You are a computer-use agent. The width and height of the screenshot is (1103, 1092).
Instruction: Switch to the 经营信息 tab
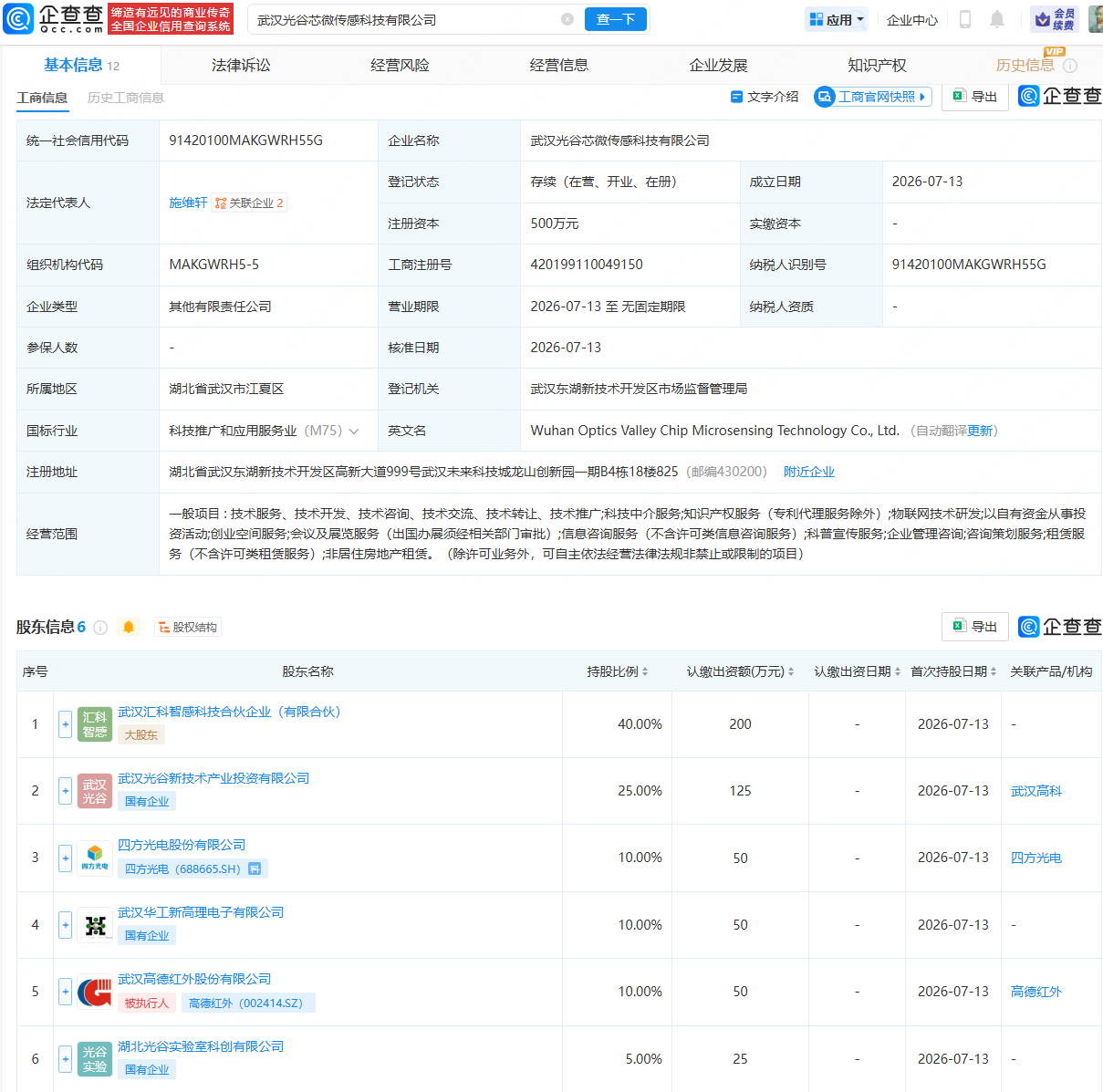click(559, 66)
